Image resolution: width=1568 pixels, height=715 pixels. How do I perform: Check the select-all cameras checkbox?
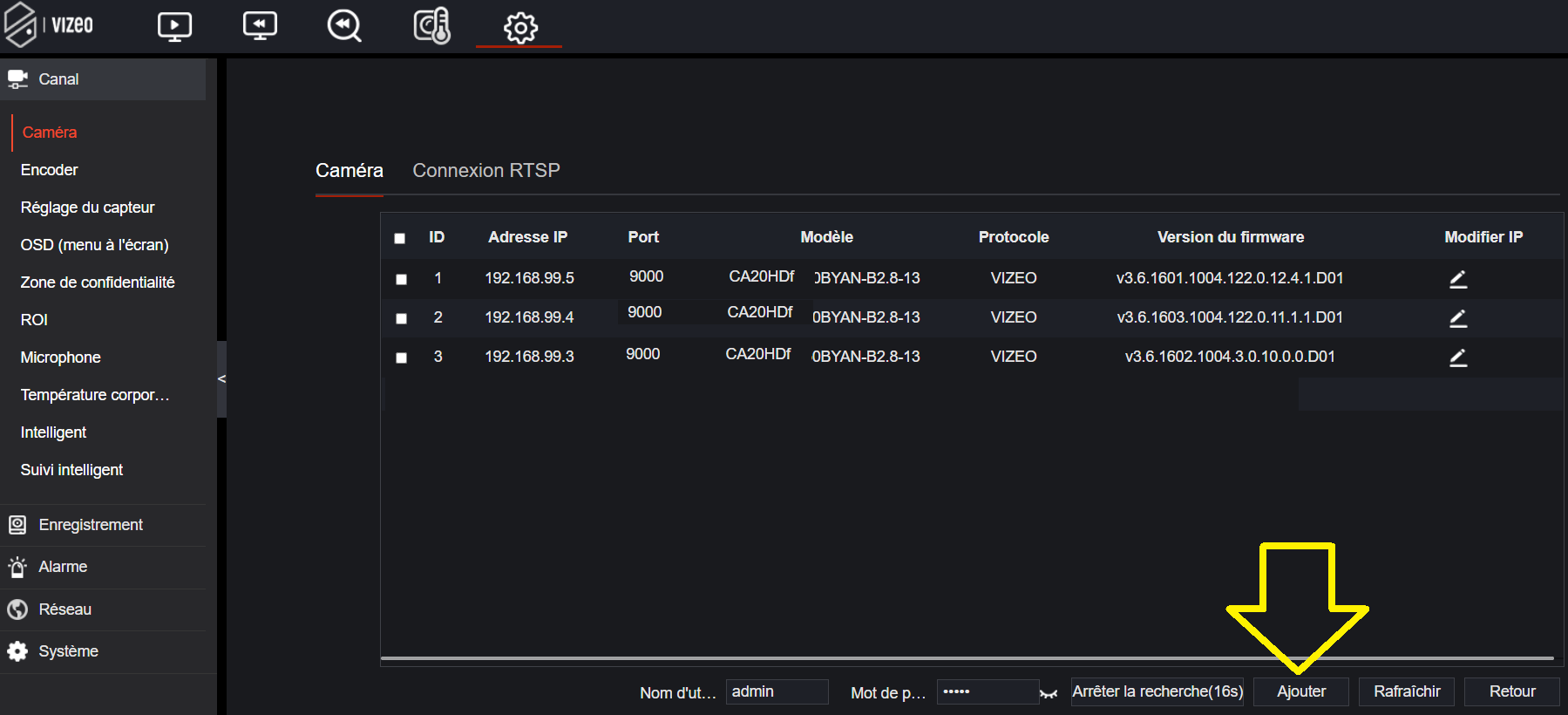pyautogui.click(x=400, y=238)
